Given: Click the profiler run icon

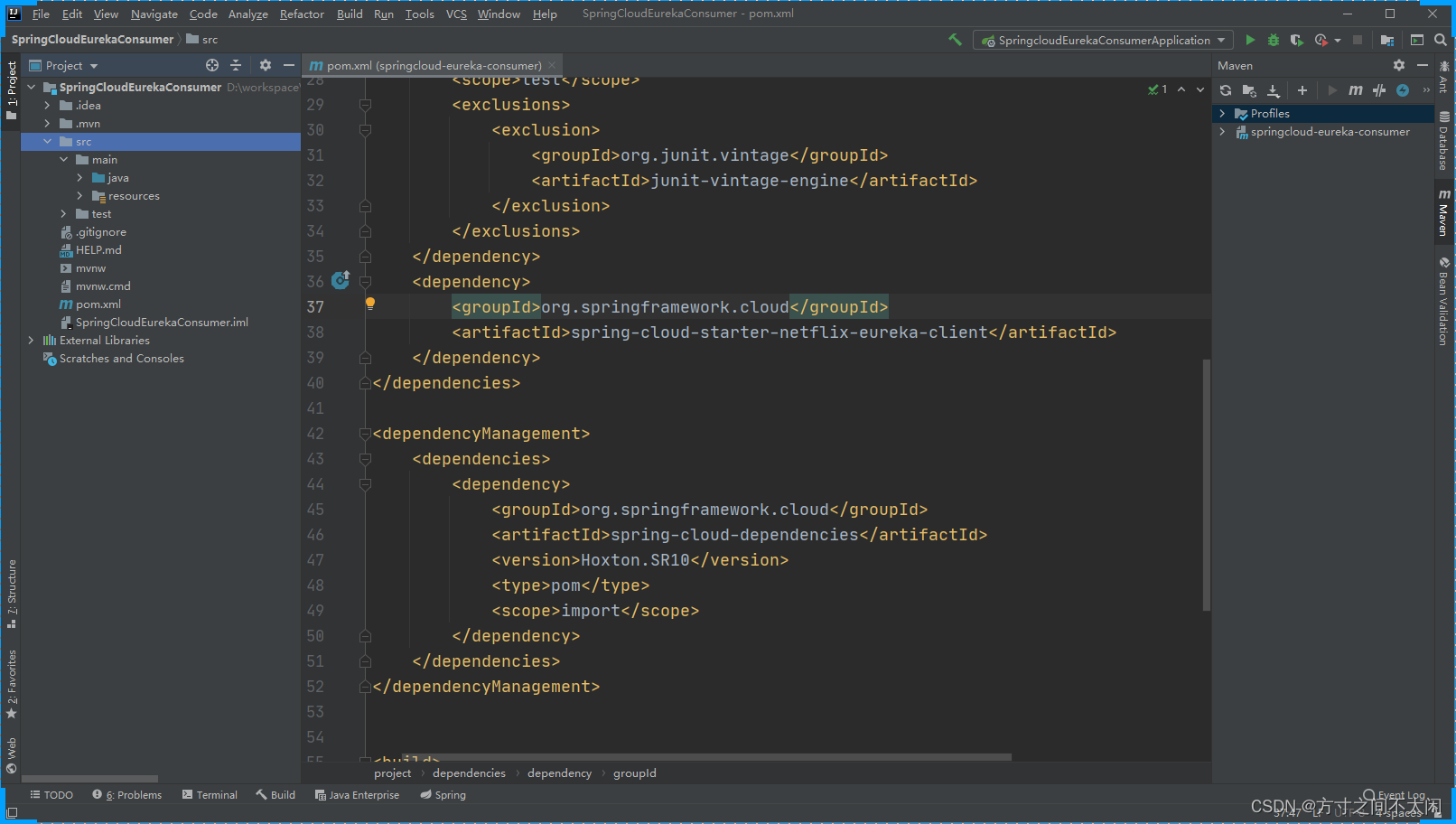Looking at the screenshot, I should click(x=1321, y=40).
